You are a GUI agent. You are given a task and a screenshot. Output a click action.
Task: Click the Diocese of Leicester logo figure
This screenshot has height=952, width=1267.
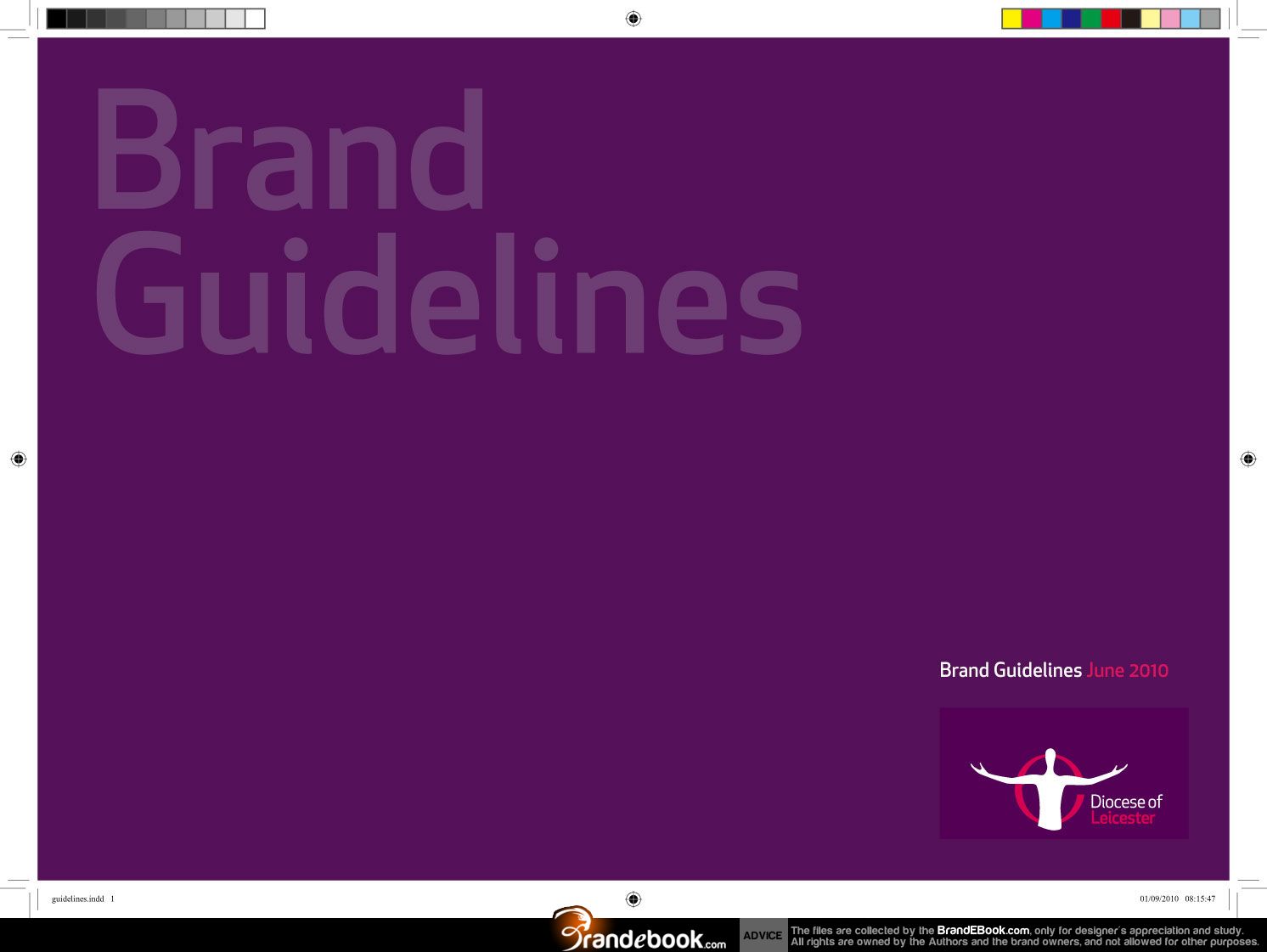click(x=1050, y=789)
